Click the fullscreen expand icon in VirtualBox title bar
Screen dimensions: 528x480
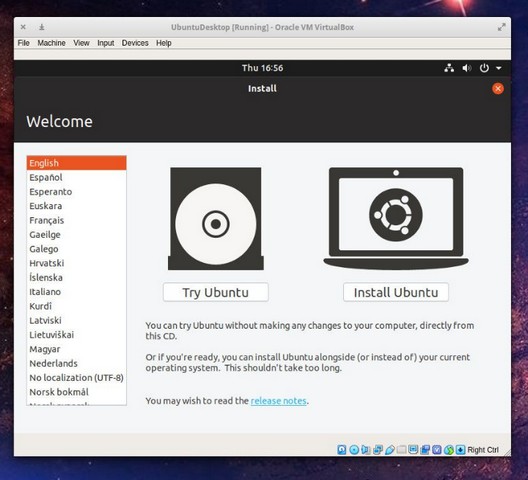pyautogui.click(x=502, y=27)
